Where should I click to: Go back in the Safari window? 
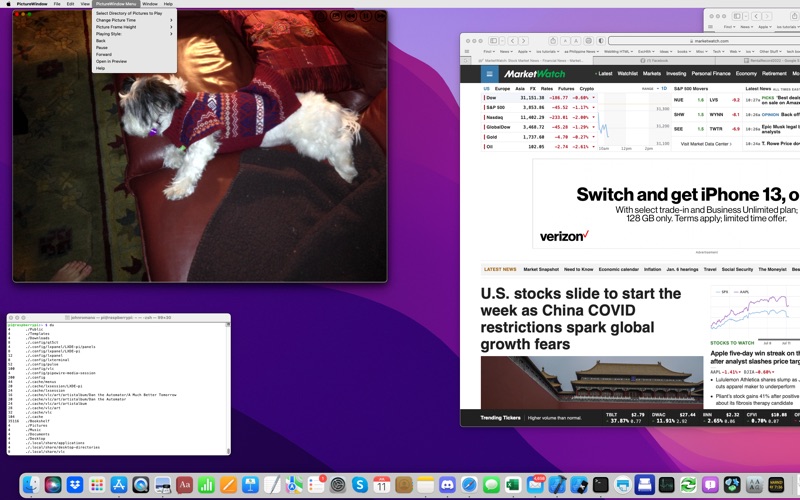(x=512, y=41)
